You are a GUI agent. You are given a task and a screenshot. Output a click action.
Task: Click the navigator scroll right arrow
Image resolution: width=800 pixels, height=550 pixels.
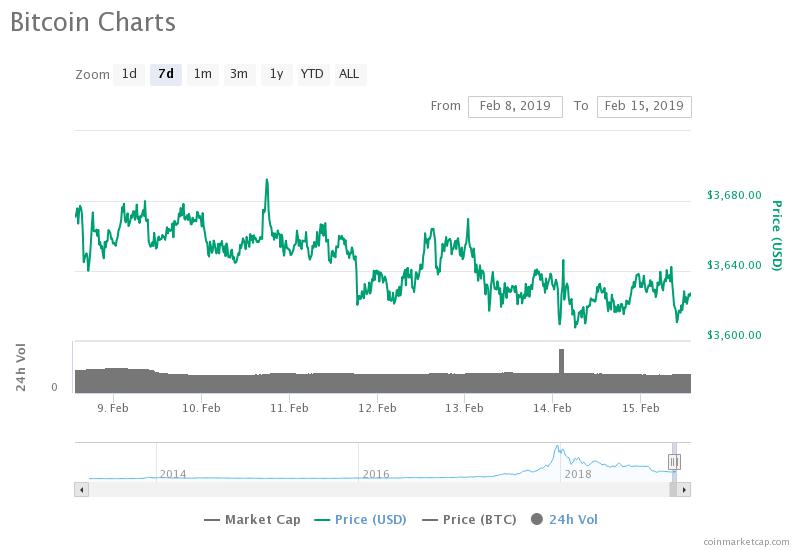point(684,490)
